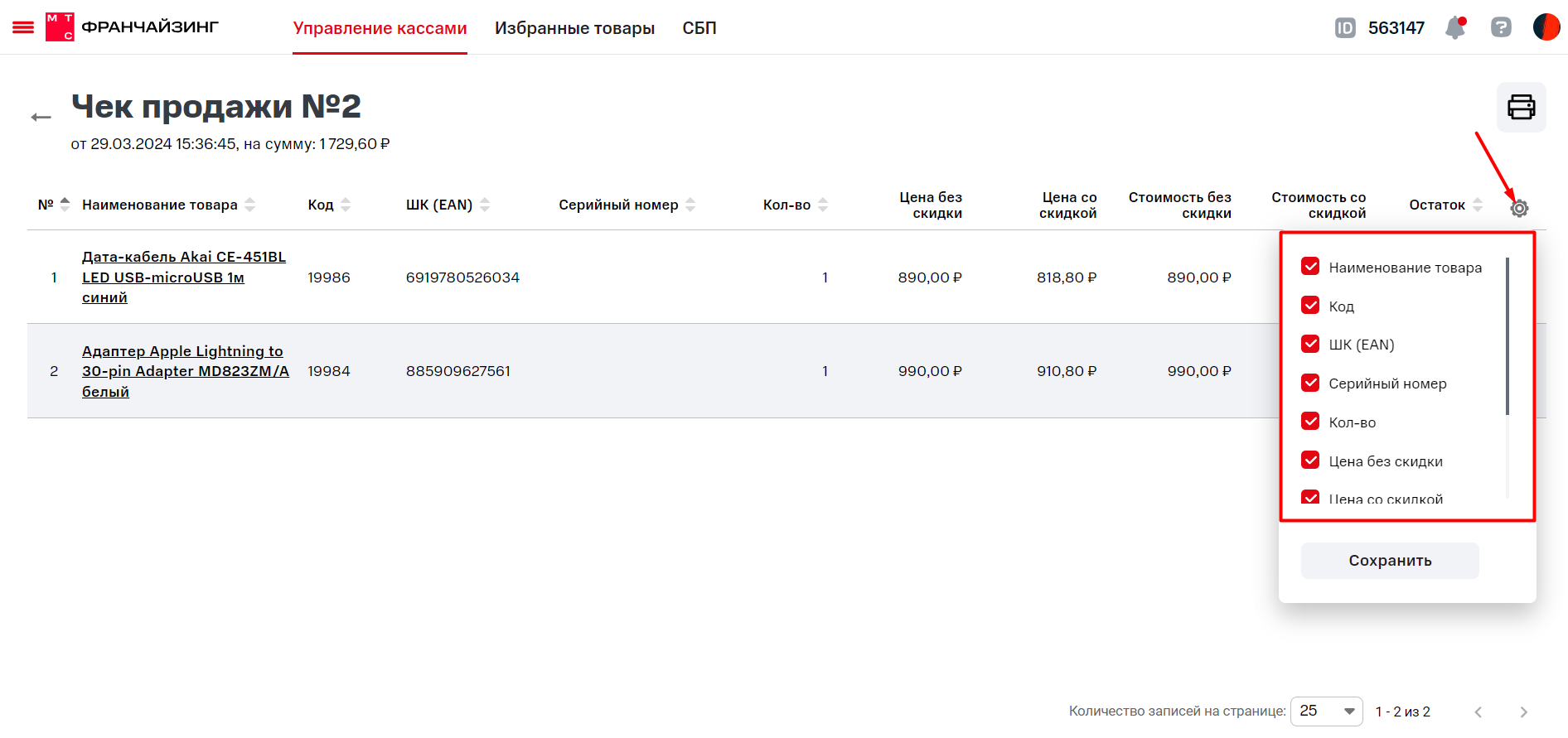
Task: Go to previous page of records
Action: click(1478, 711)
